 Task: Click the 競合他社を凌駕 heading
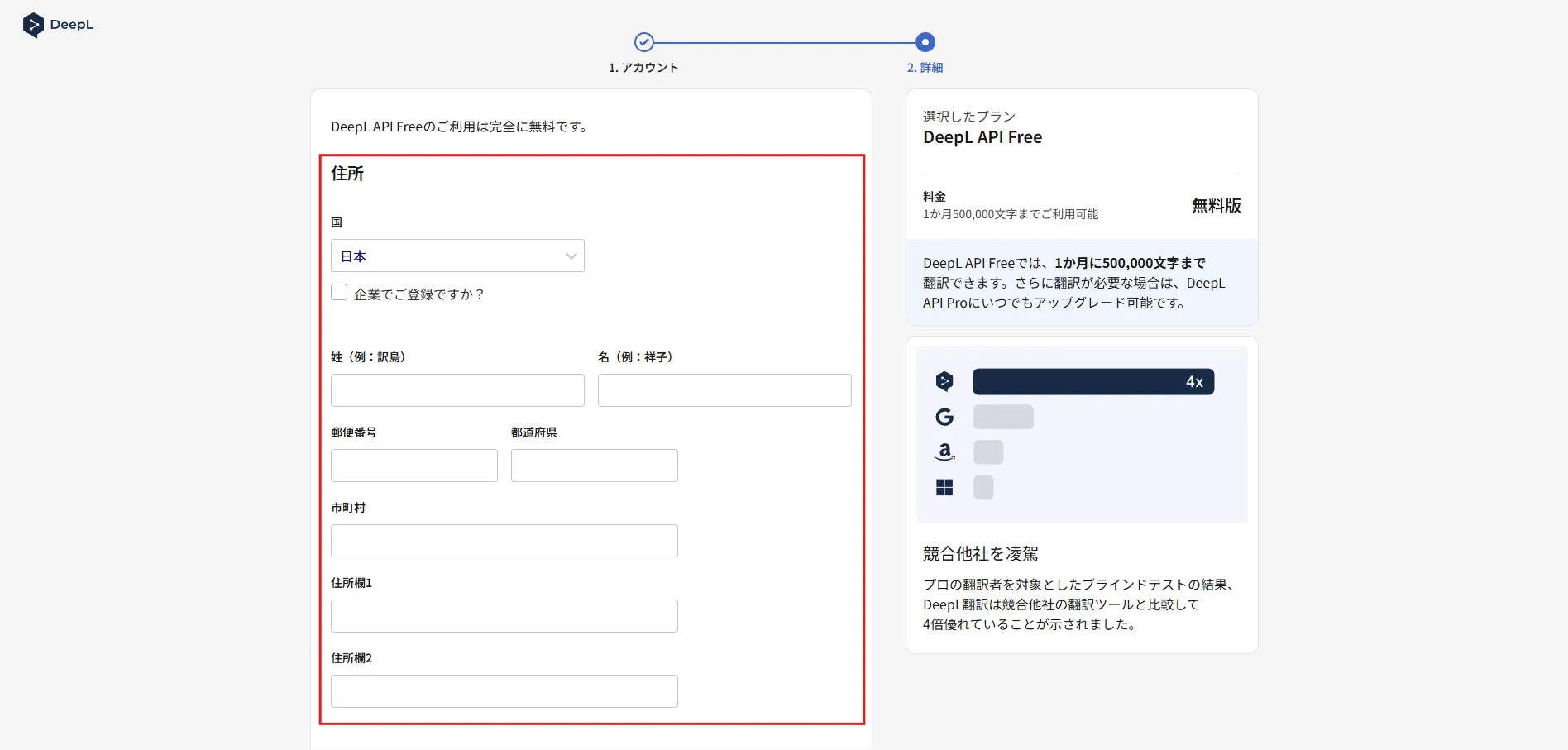[981, 553]
